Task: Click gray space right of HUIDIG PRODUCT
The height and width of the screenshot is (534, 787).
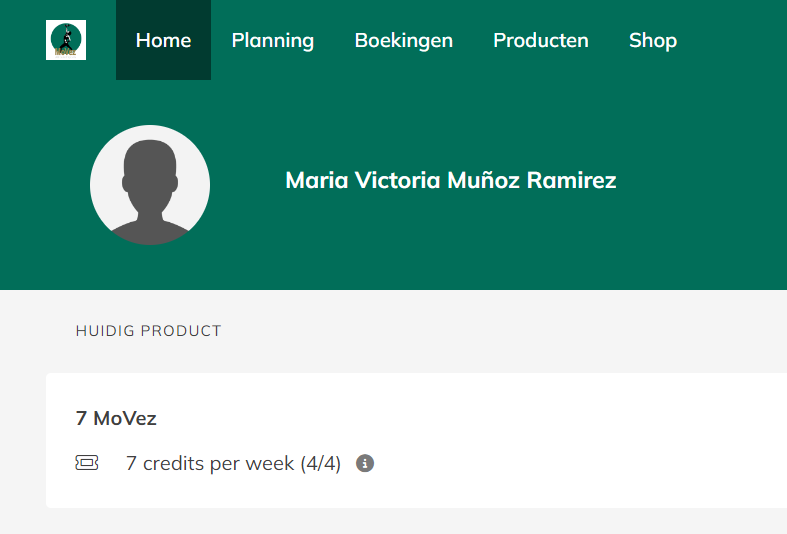Action: click(500, 331)
